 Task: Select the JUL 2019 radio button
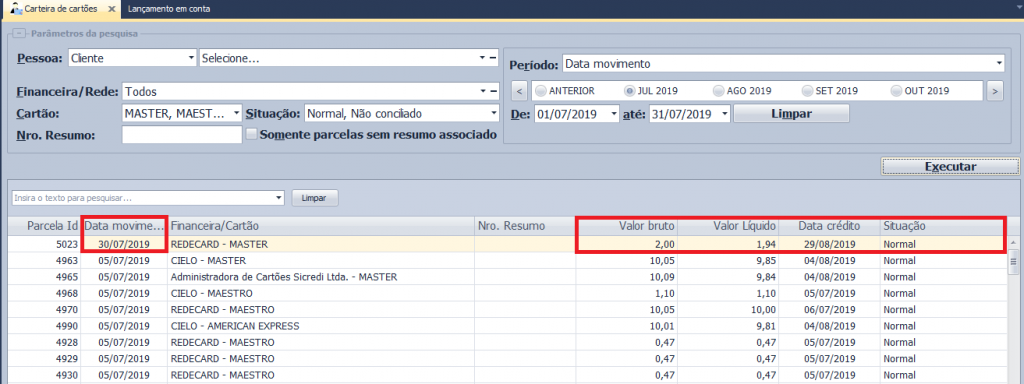(x=630, y=91)
